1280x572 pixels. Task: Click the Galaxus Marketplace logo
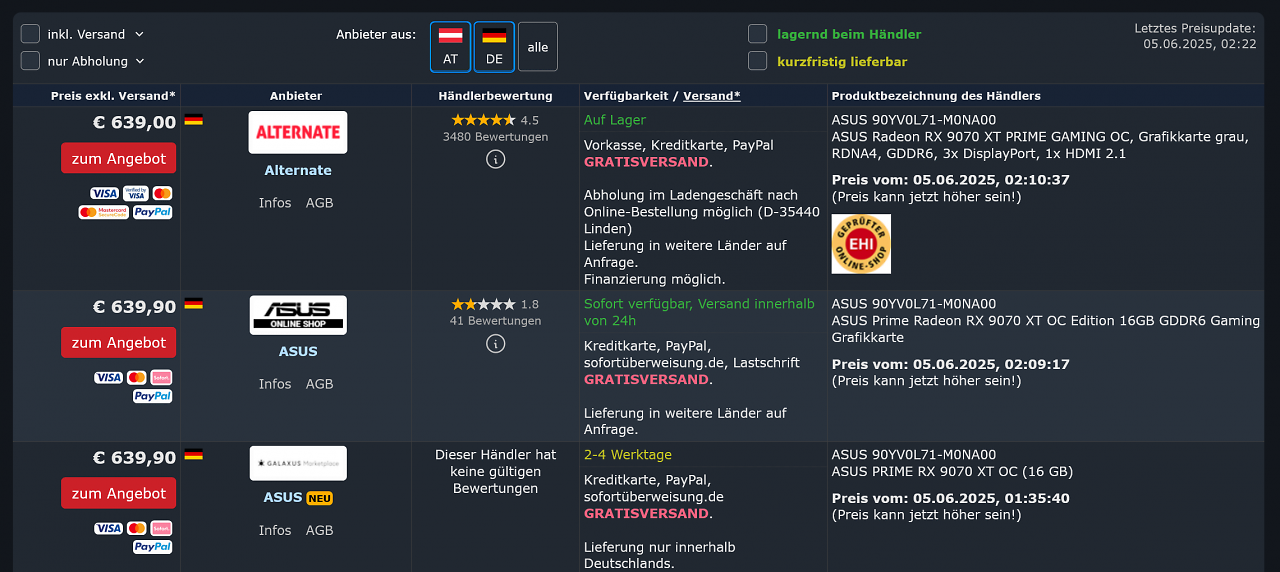point(298,463)
